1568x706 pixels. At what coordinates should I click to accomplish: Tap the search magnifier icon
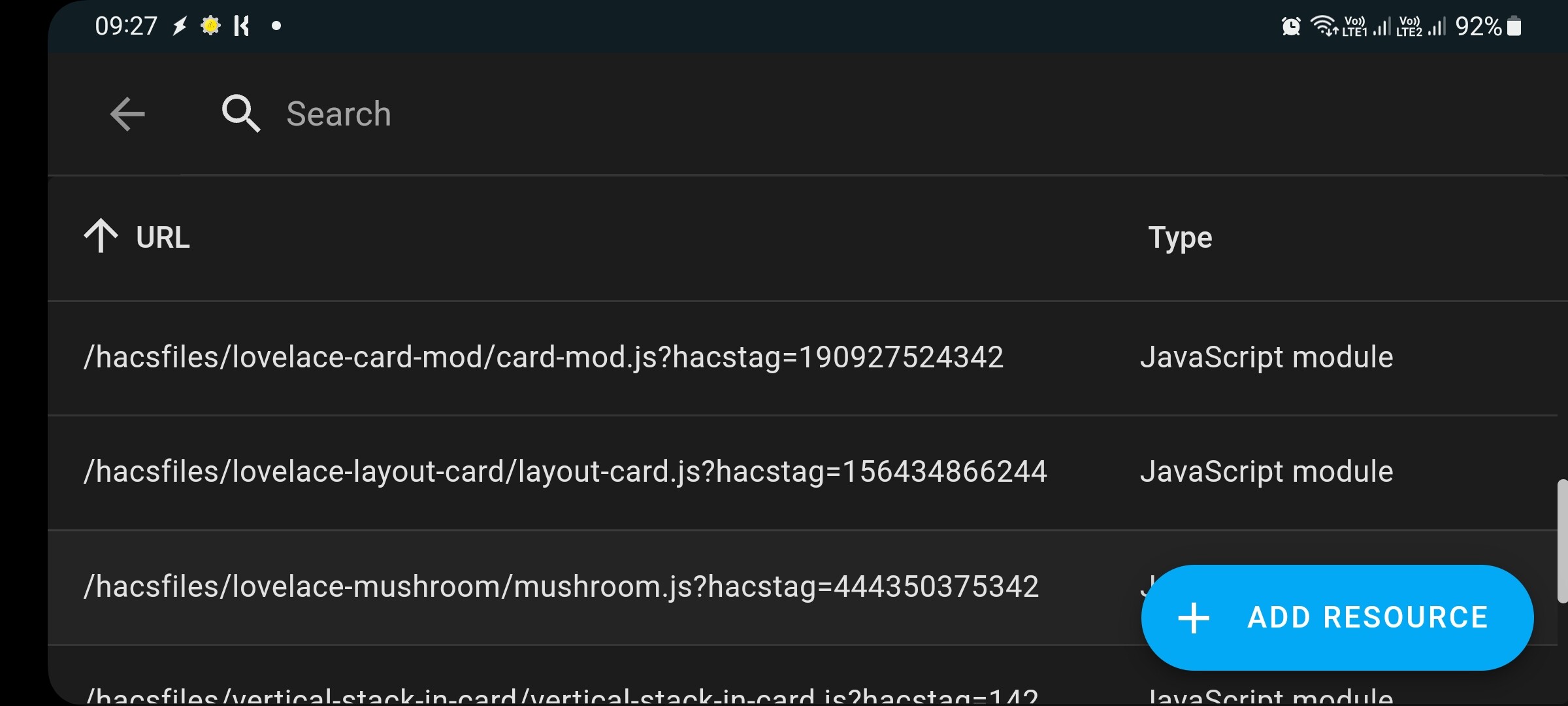(241, 114)
